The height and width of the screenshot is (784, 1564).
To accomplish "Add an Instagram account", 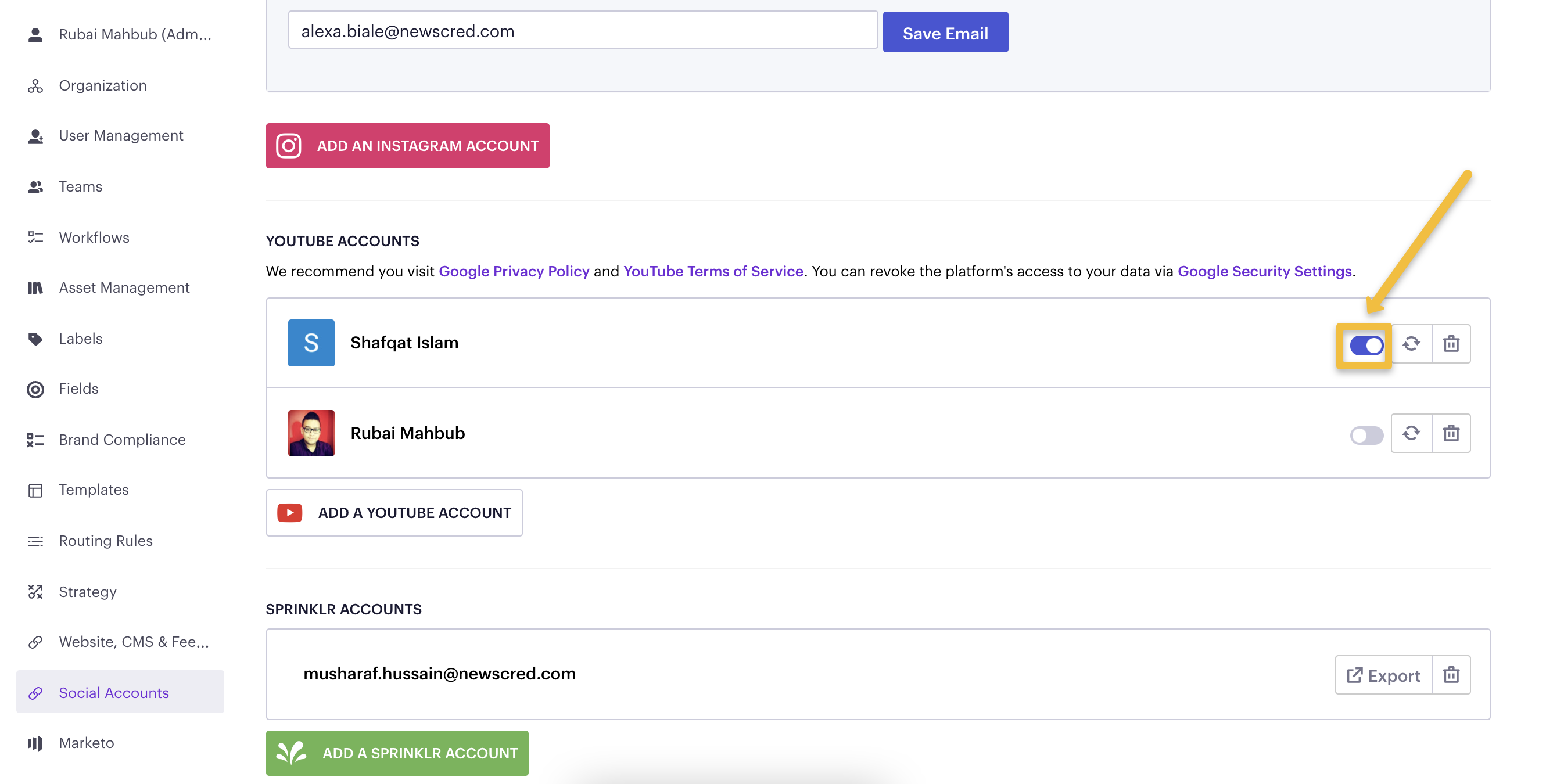I will point(407,146).
